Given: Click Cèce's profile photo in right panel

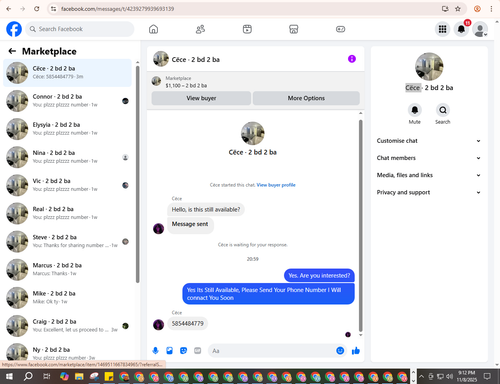Looking at the screenshot, I should coord(429,67).
